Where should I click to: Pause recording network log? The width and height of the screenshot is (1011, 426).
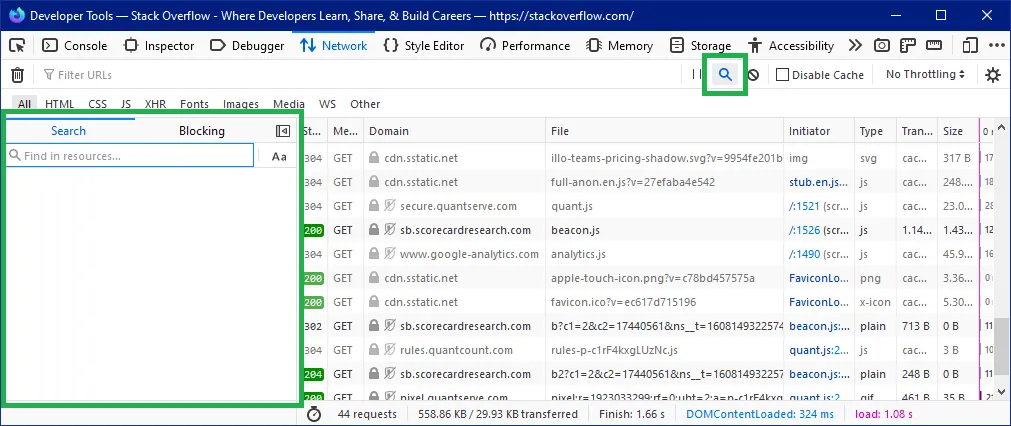coord(696,75)
